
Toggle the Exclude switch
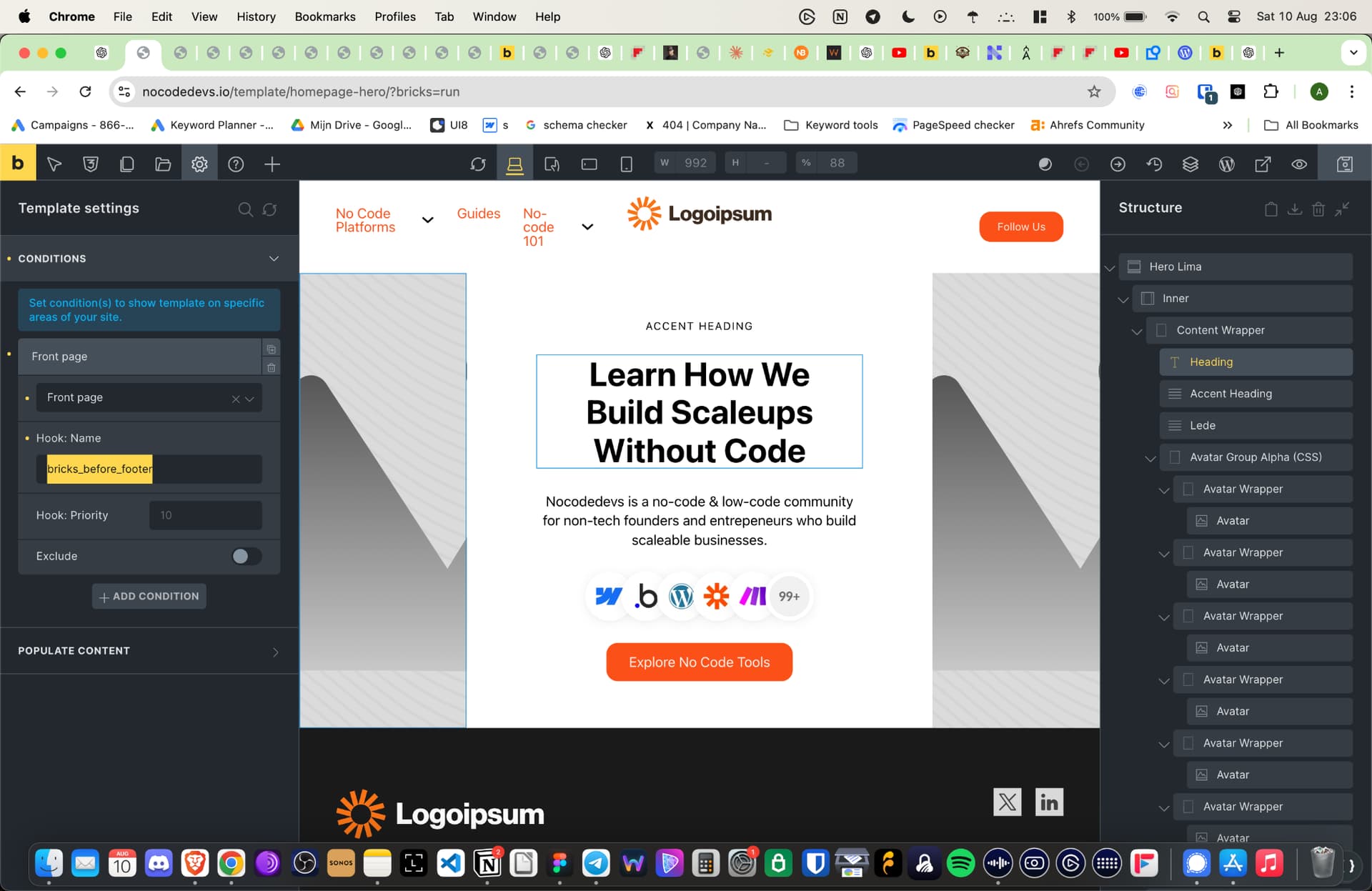point(247,556)
